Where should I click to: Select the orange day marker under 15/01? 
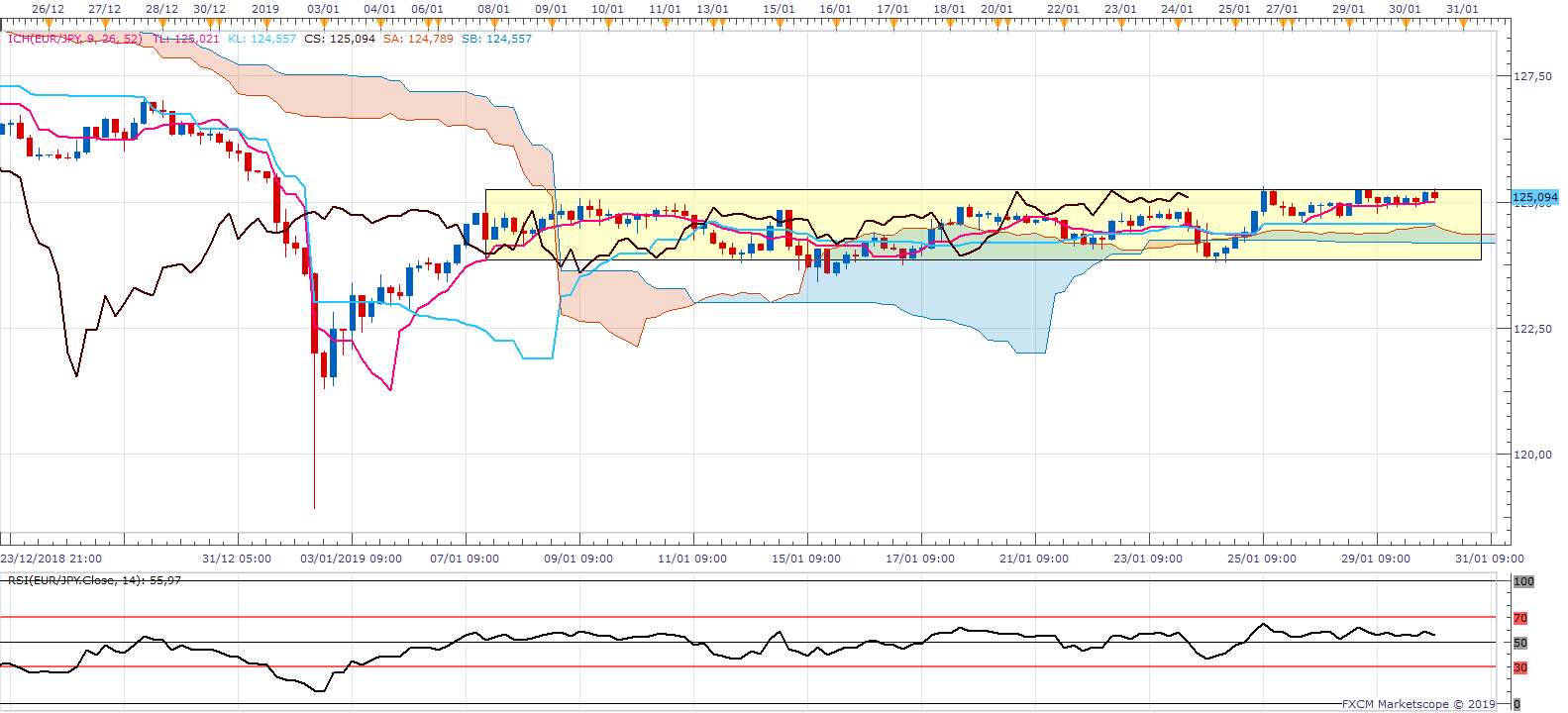[780, 24]
